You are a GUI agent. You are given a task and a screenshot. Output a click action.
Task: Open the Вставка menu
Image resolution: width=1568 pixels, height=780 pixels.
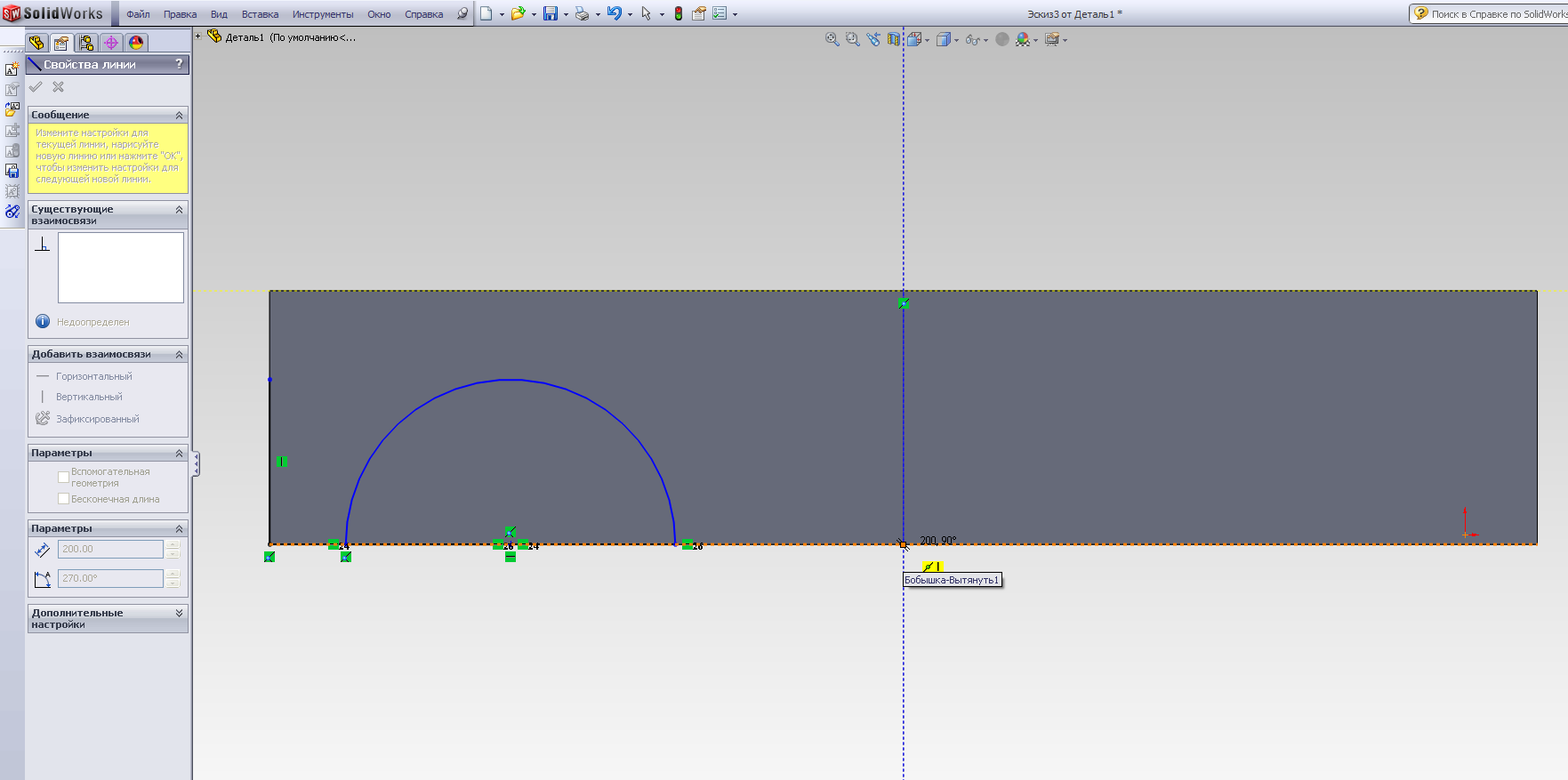[260, 14]
